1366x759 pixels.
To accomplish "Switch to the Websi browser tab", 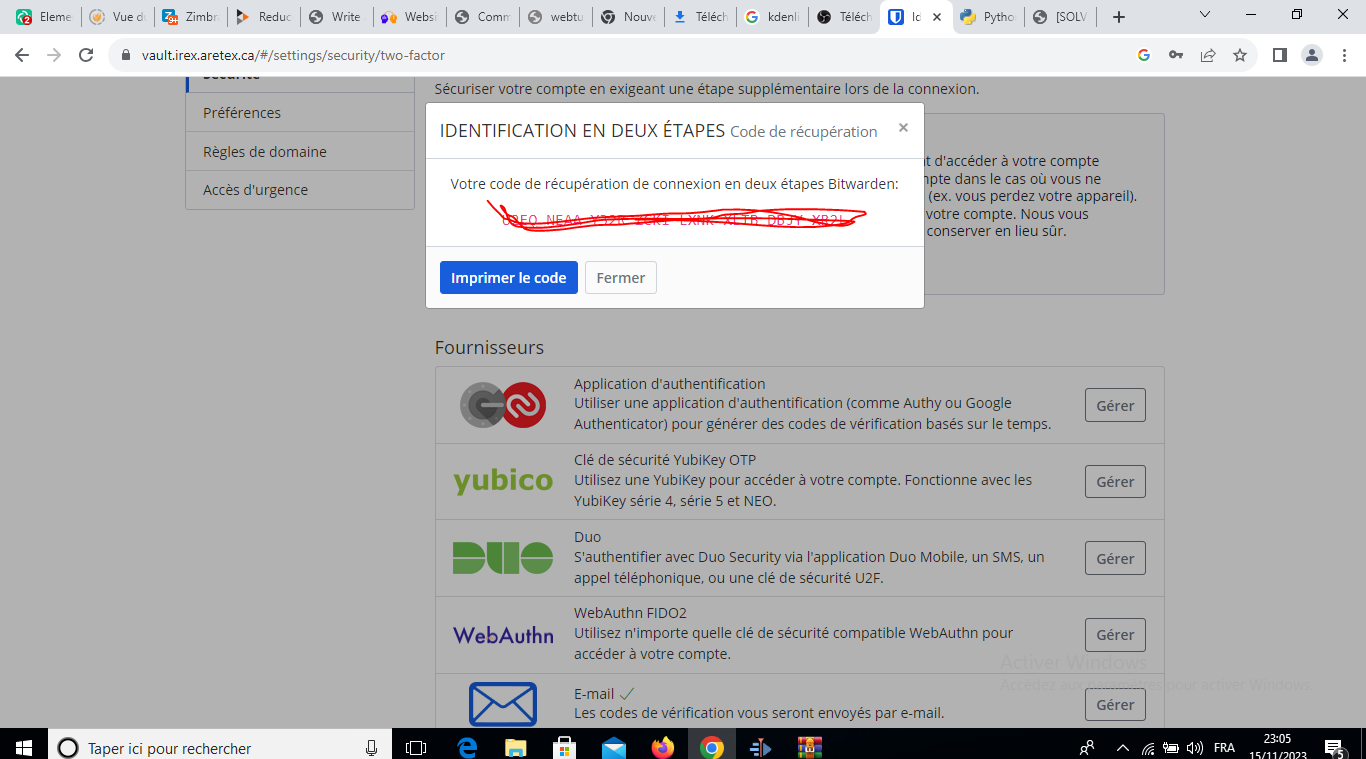I will (409, 17).
